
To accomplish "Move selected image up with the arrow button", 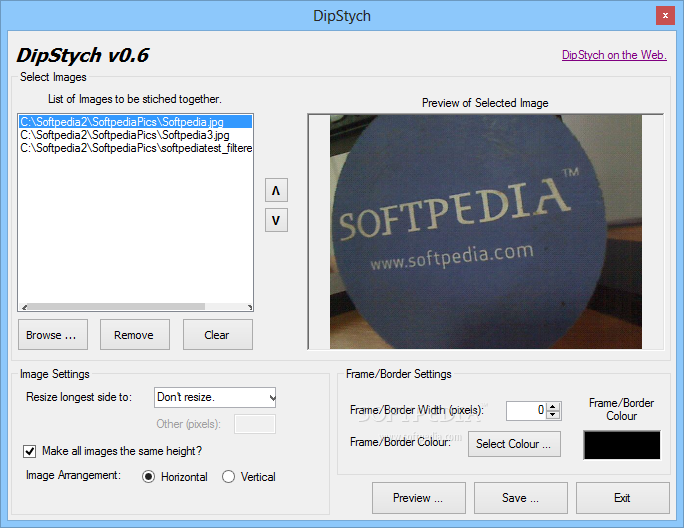I will pyautogui.click(x=276, y=190).
